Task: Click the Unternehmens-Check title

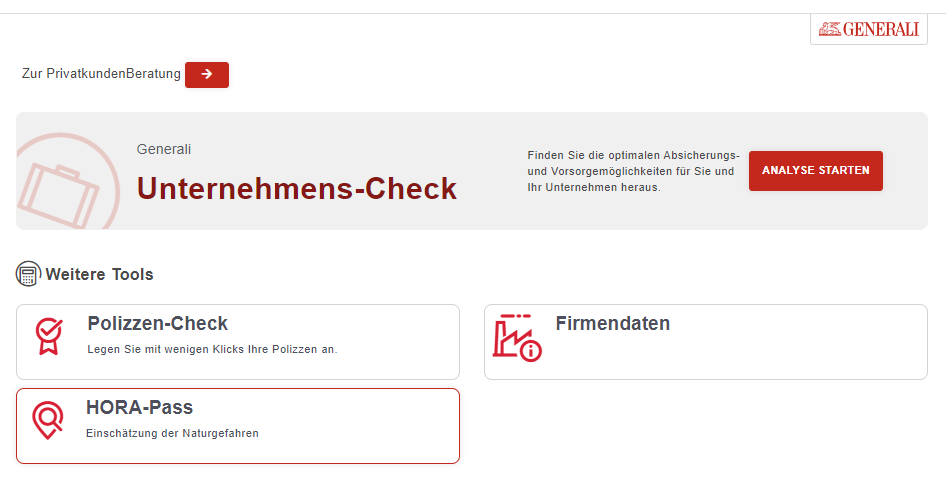Action: (x=296, y=188)
